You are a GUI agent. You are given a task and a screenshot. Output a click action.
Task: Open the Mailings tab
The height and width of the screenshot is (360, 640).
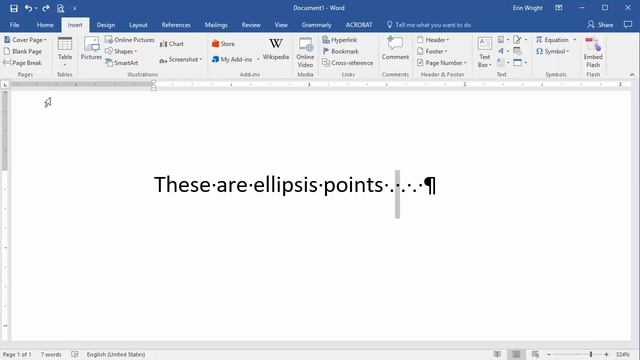click(216, 25)
